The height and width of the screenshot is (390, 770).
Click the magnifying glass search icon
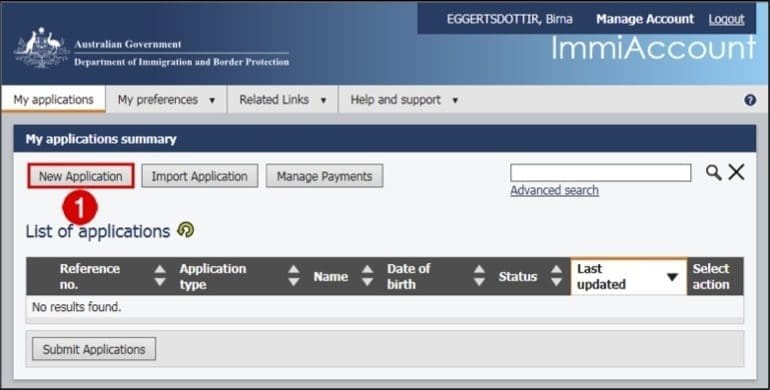coord(714,172)
